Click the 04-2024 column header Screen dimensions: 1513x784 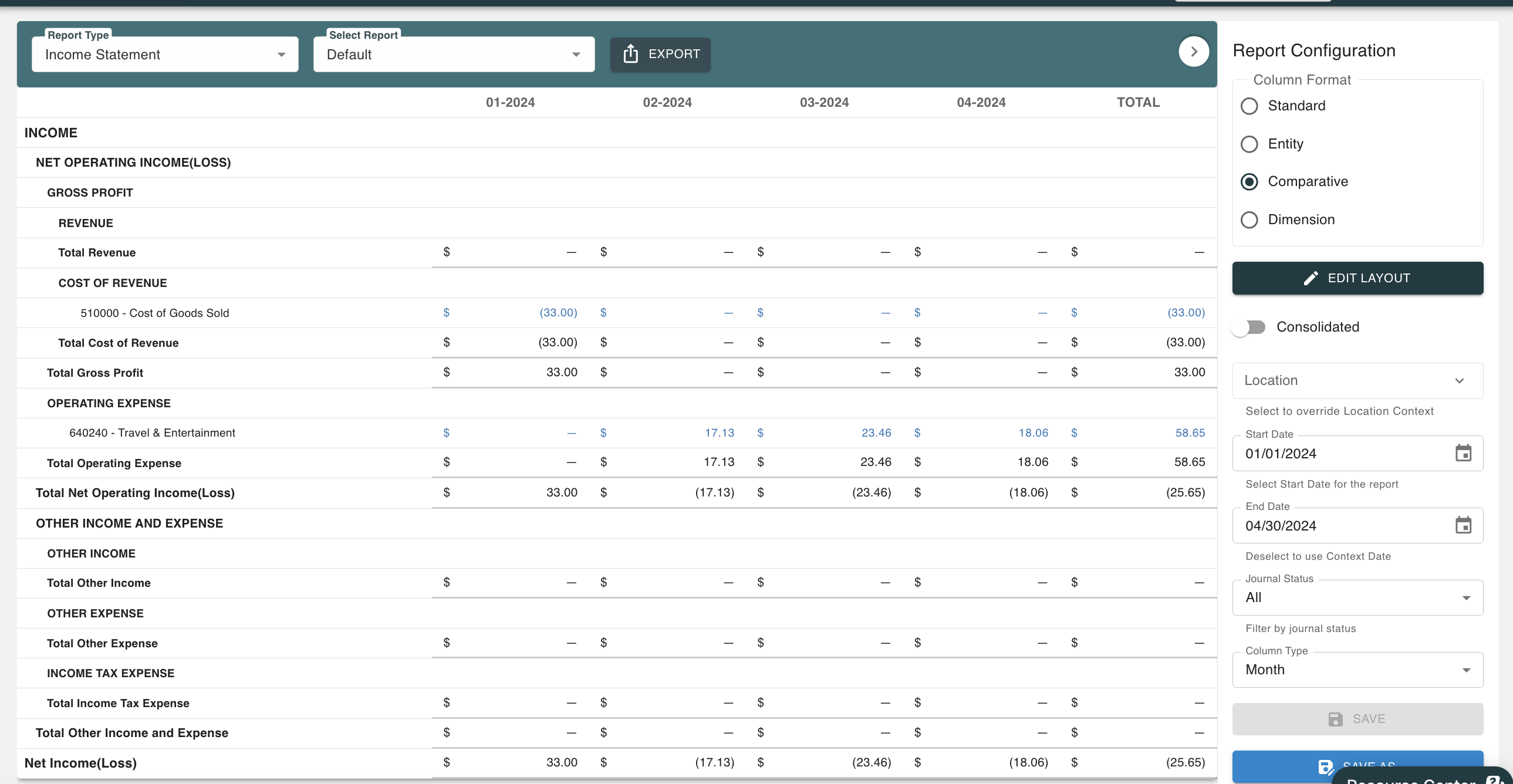[x=981, y=103]
